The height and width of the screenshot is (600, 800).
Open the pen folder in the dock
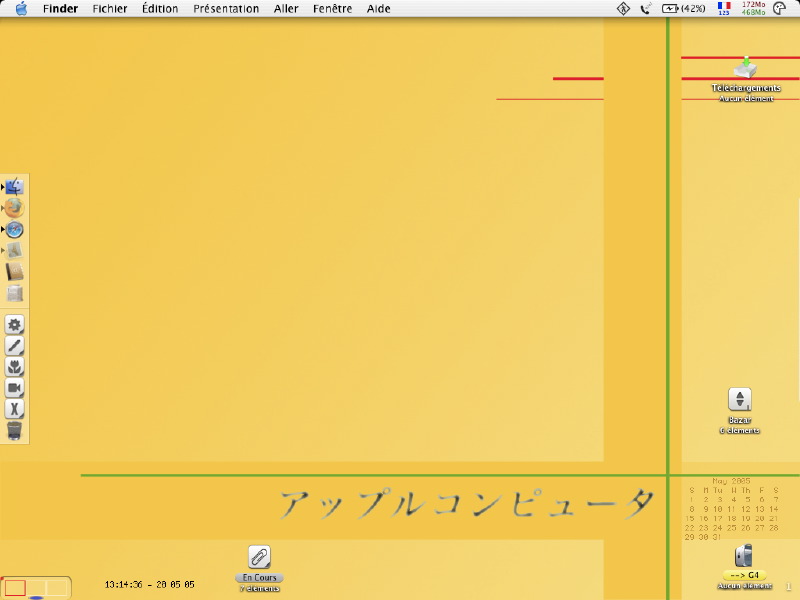[x=14, y=346]
